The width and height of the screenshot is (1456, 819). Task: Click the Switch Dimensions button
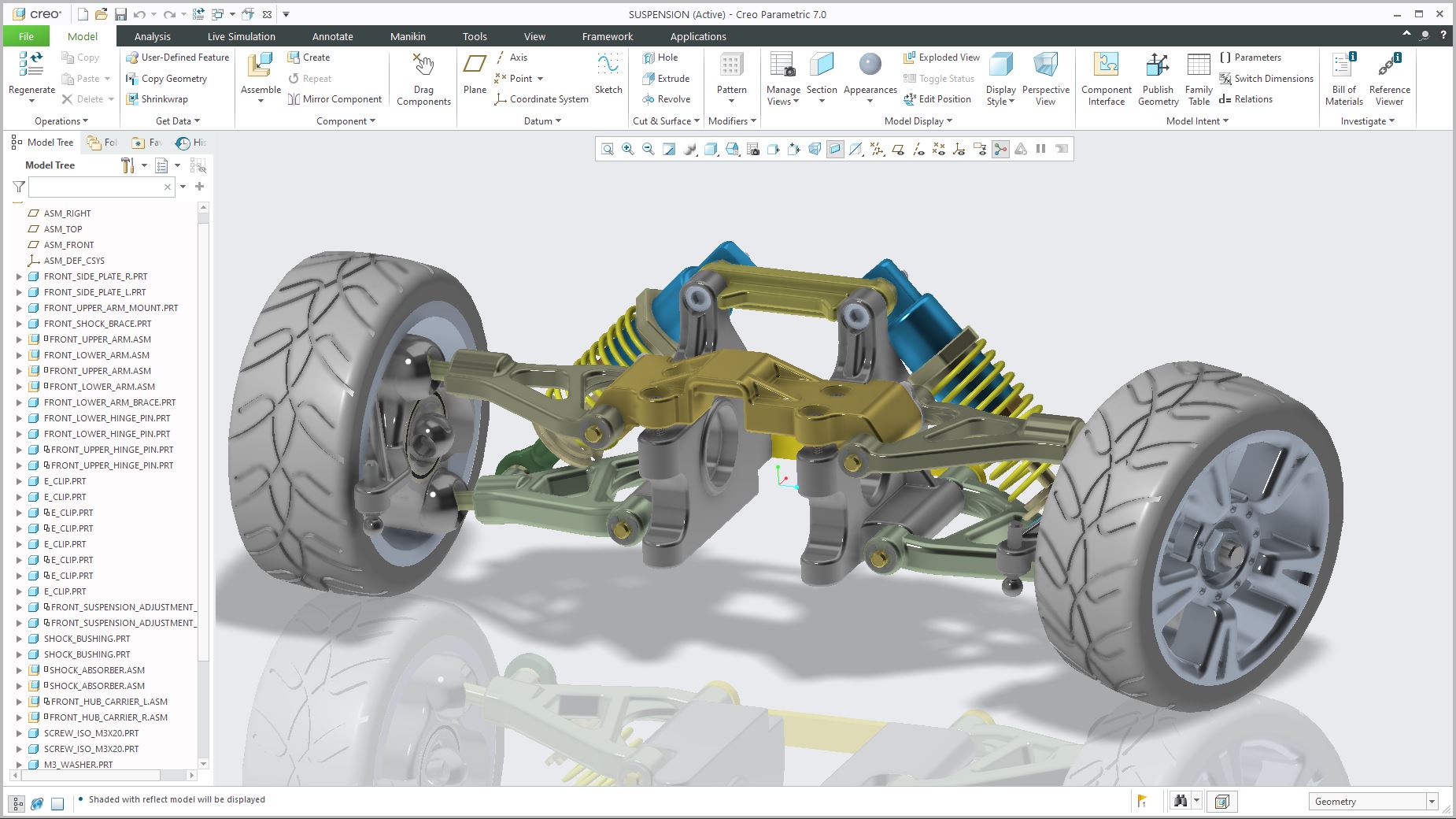pos(1266,79)
